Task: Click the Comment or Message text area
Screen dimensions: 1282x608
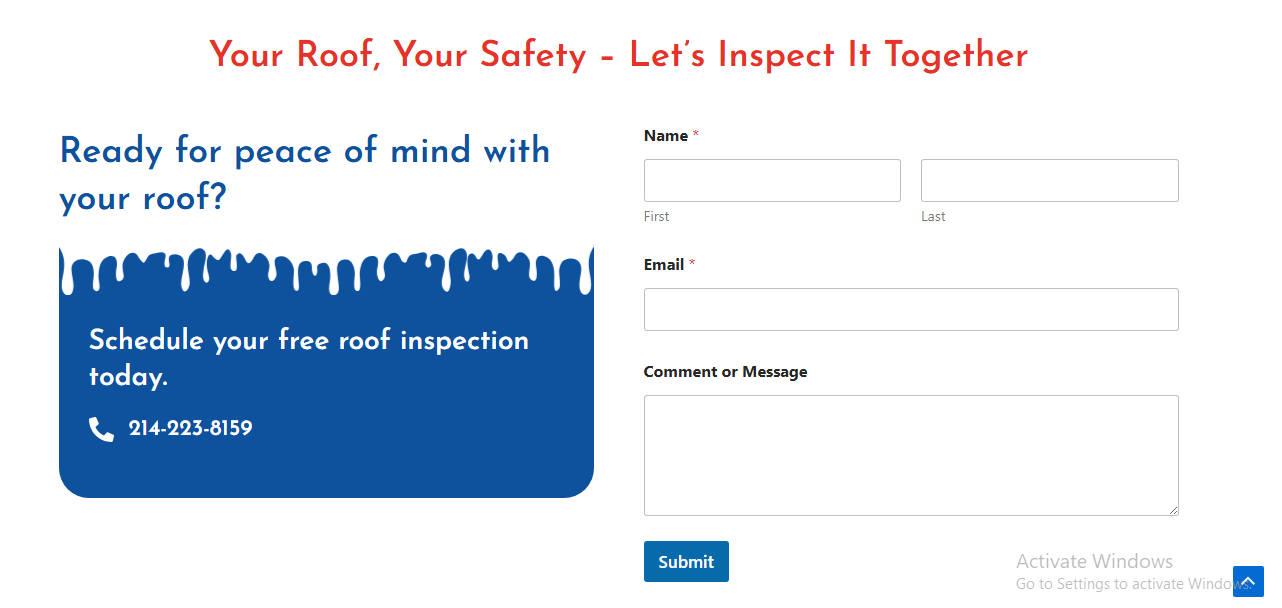Action: tap(911, 455)
